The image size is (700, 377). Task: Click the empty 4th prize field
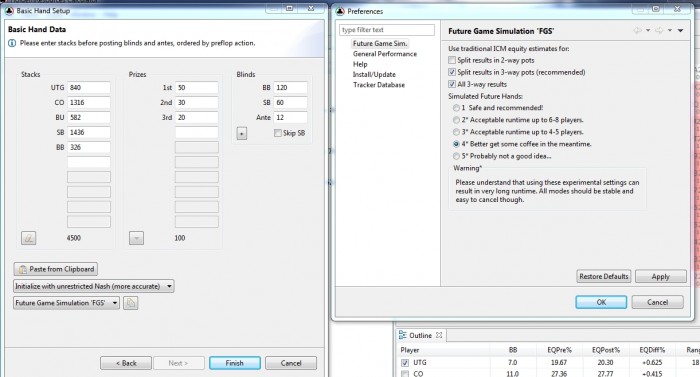coord(196,132)
